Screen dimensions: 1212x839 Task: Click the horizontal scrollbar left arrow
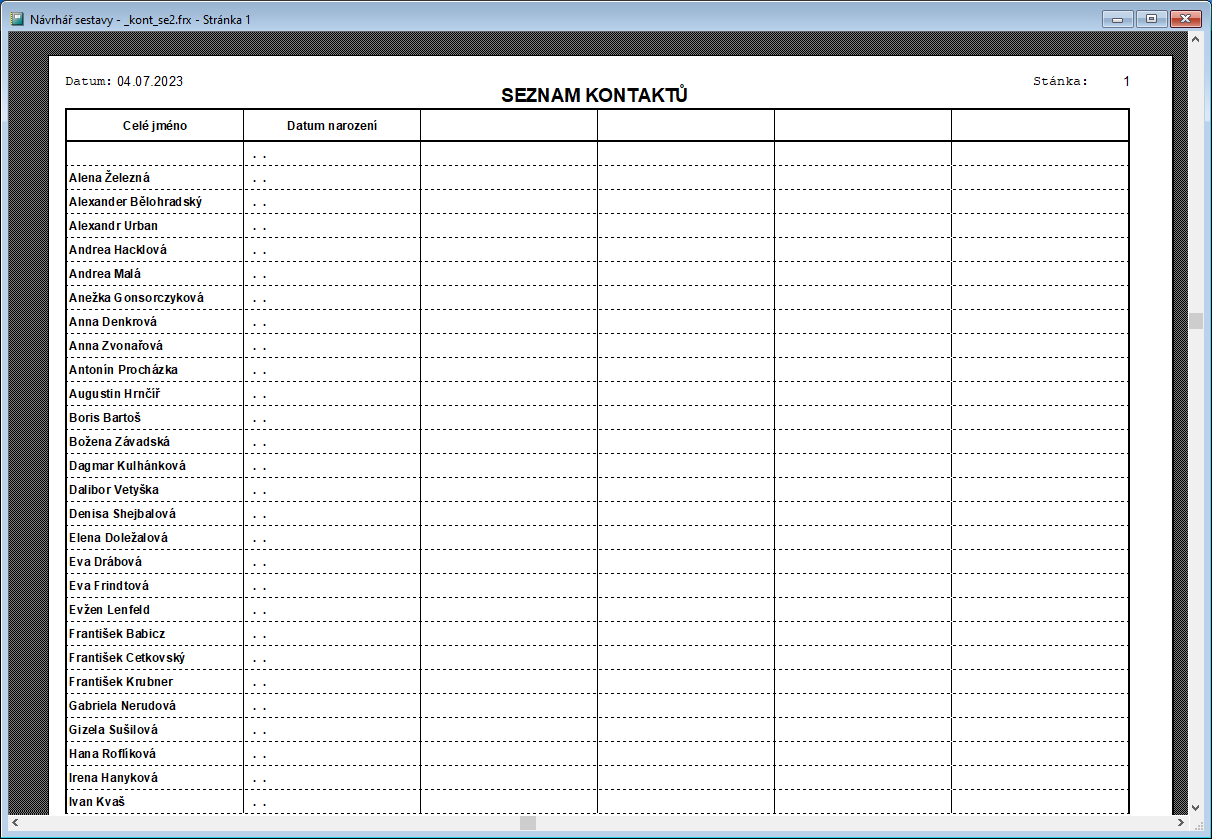[15, 823]
